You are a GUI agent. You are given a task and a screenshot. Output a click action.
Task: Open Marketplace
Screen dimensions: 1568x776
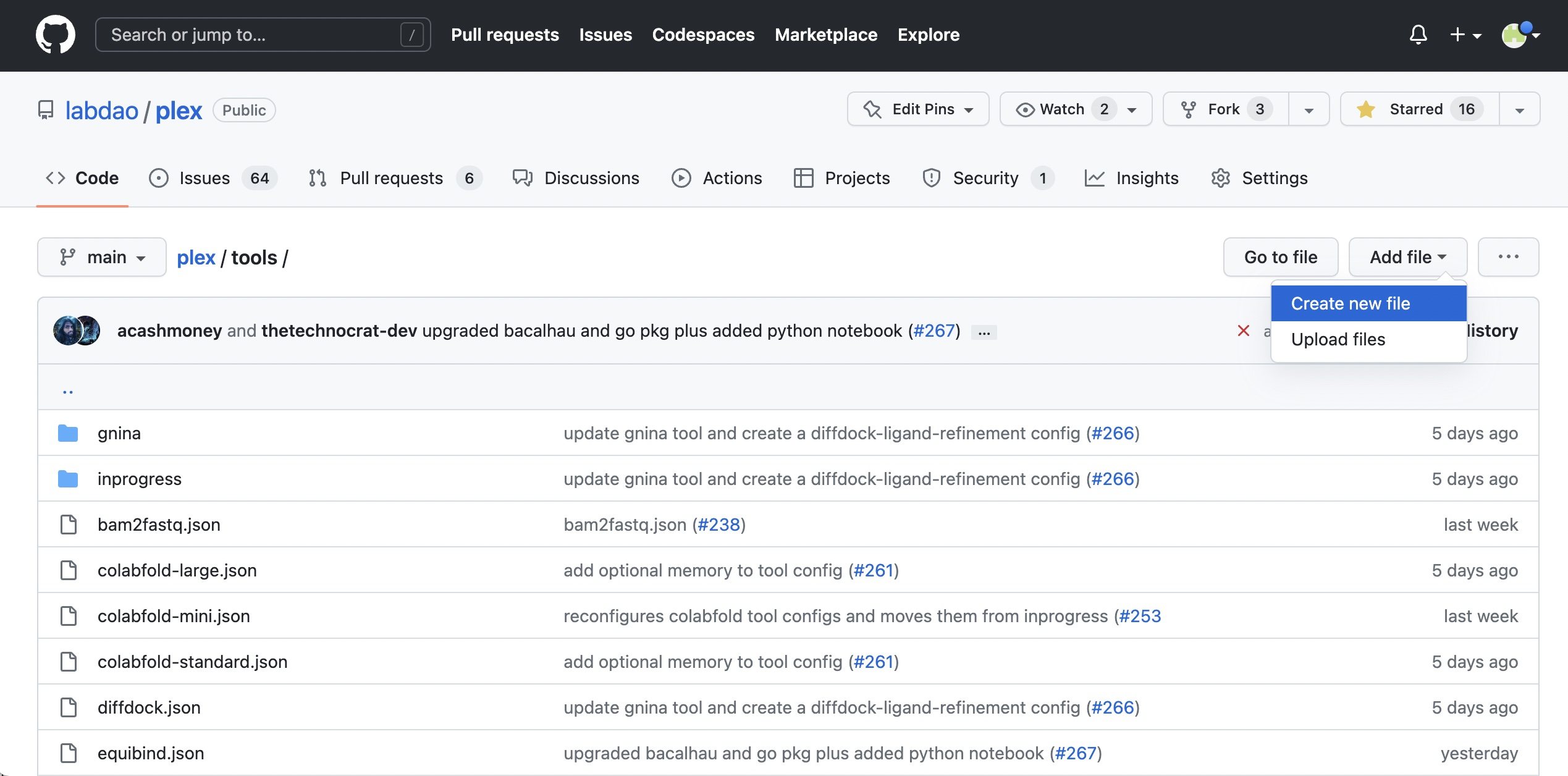point(826,35)
